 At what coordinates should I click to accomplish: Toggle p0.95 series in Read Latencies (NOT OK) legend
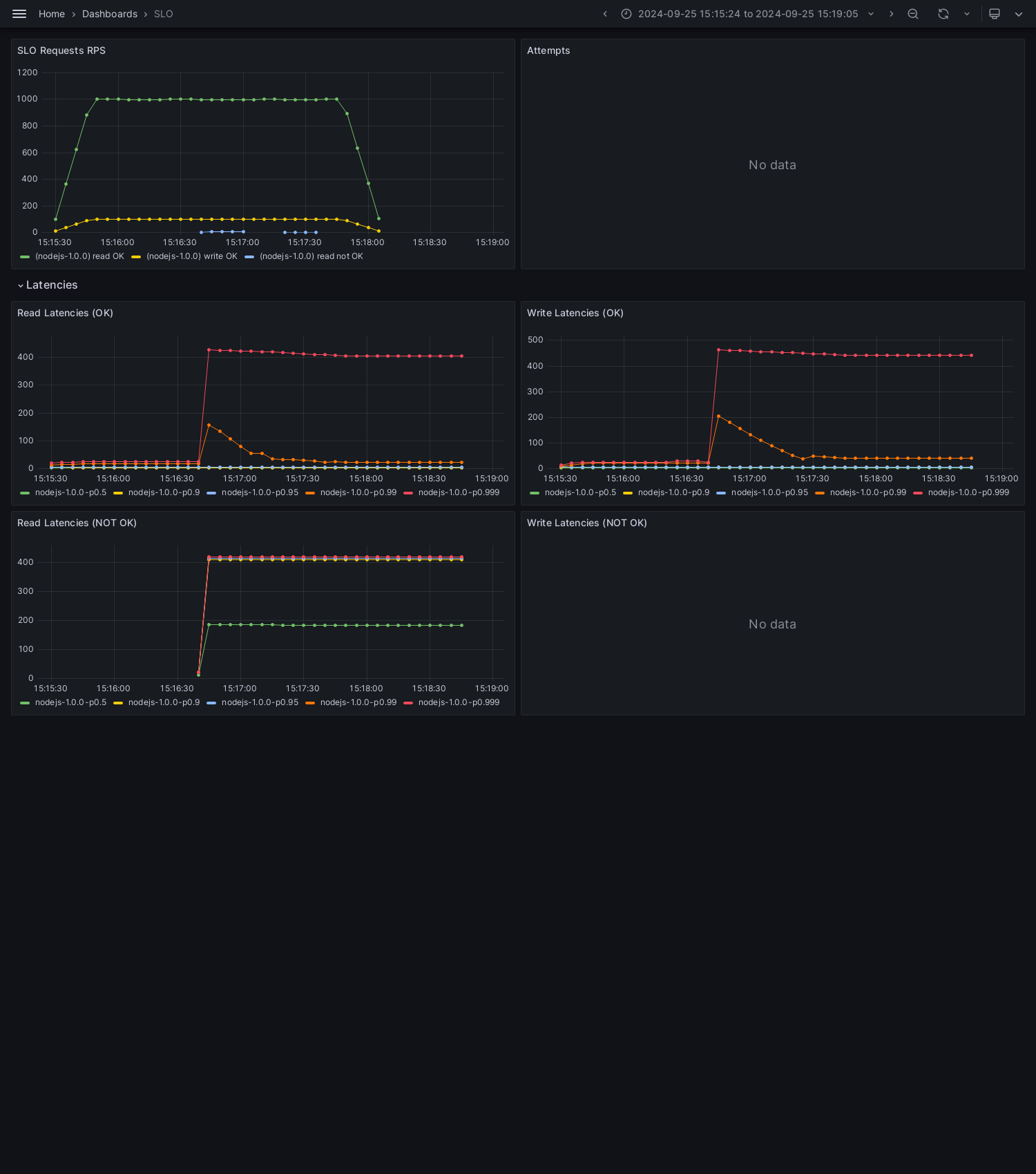[260, 702]
